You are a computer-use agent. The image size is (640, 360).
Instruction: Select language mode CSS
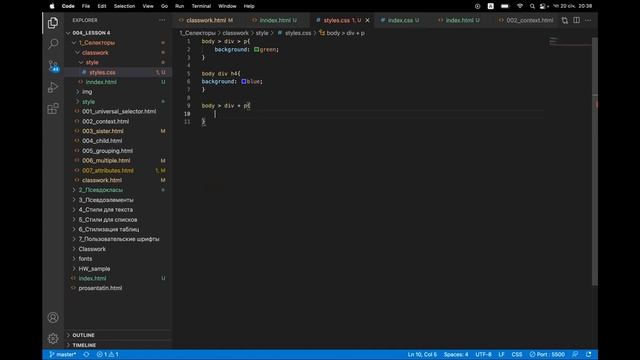[517, 354]
